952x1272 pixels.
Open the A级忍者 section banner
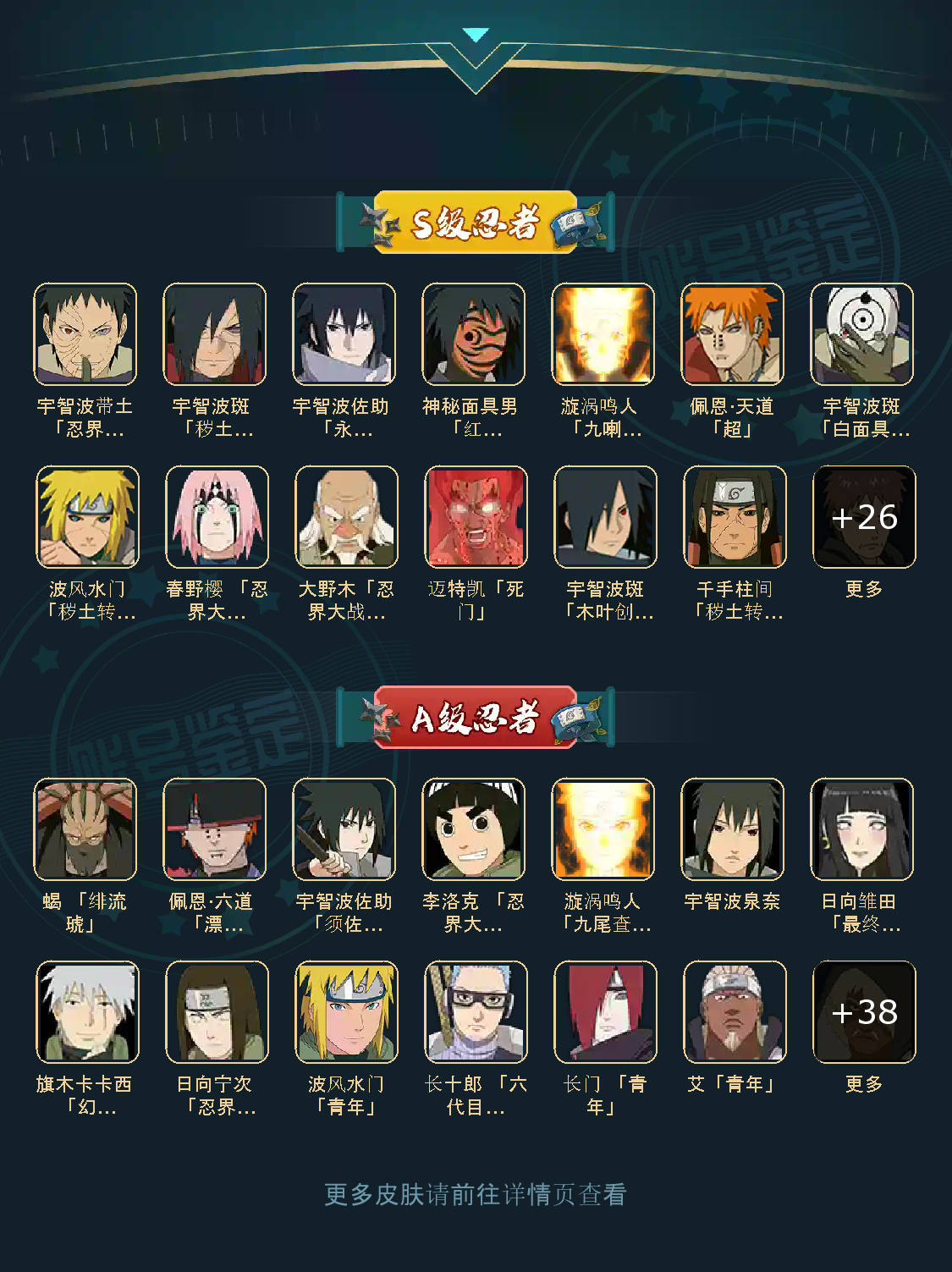pyautogui.click(x=476, y=718)
